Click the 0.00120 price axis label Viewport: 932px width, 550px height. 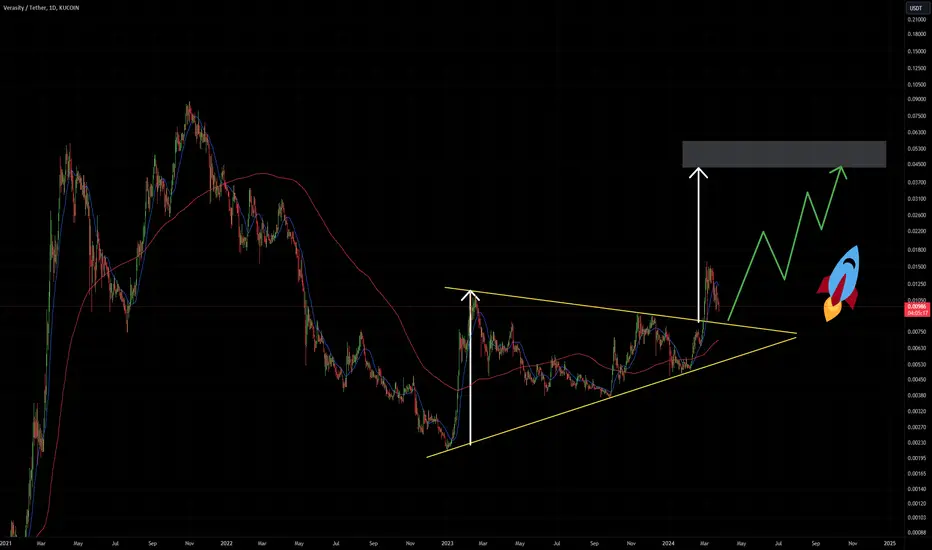(x=917, y=504)
